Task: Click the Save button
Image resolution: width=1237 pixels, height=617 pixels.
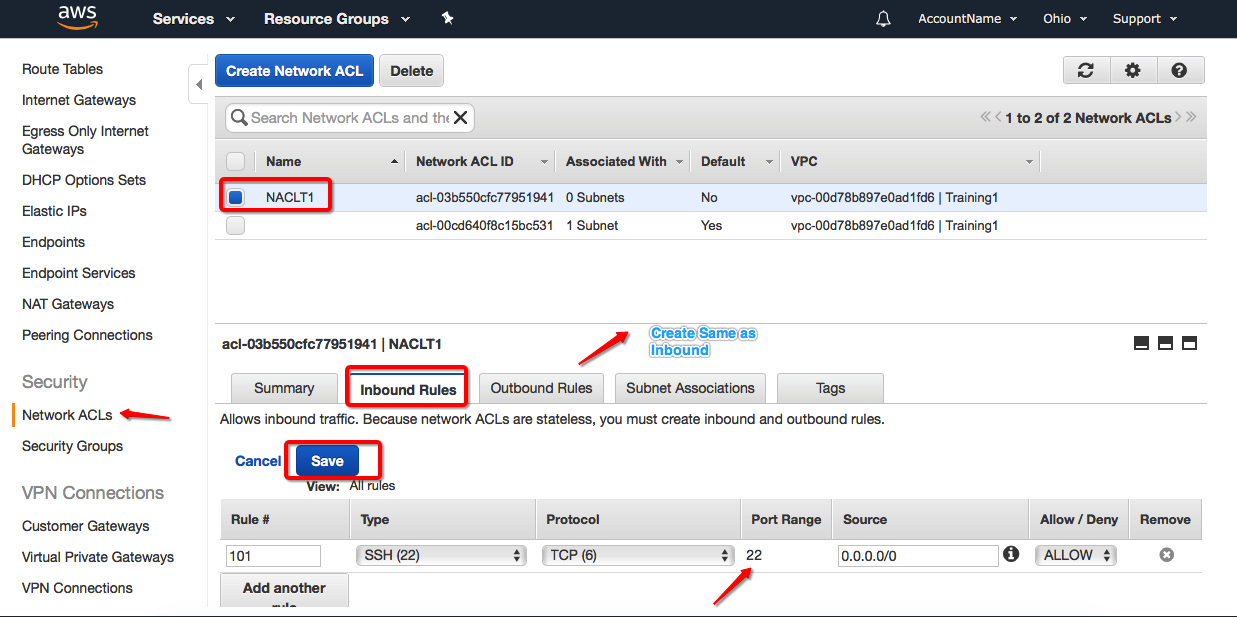Action: coord(327,461)
